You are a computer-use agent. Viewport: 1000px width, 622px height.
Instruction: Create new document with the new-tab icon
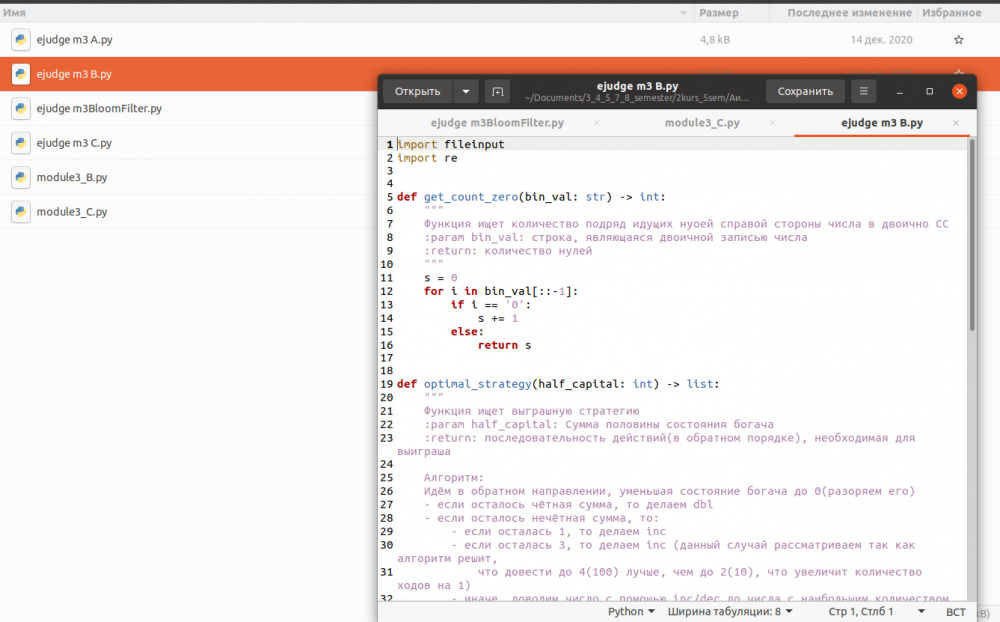tap(497, 91)
